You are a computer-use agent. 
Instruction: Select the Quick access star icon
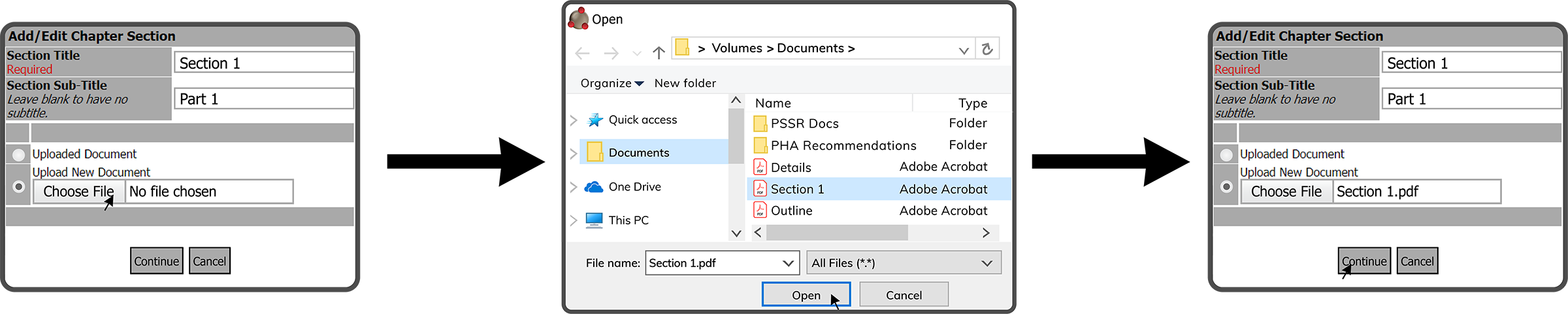pyautogui.click(x=595, y=120)
